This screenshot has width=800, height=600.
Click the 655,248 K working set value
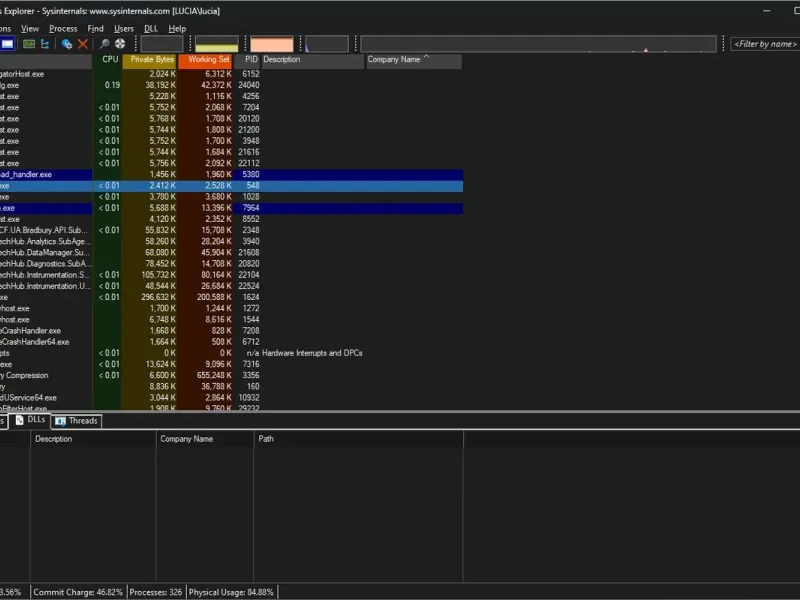tap(214, 376)
